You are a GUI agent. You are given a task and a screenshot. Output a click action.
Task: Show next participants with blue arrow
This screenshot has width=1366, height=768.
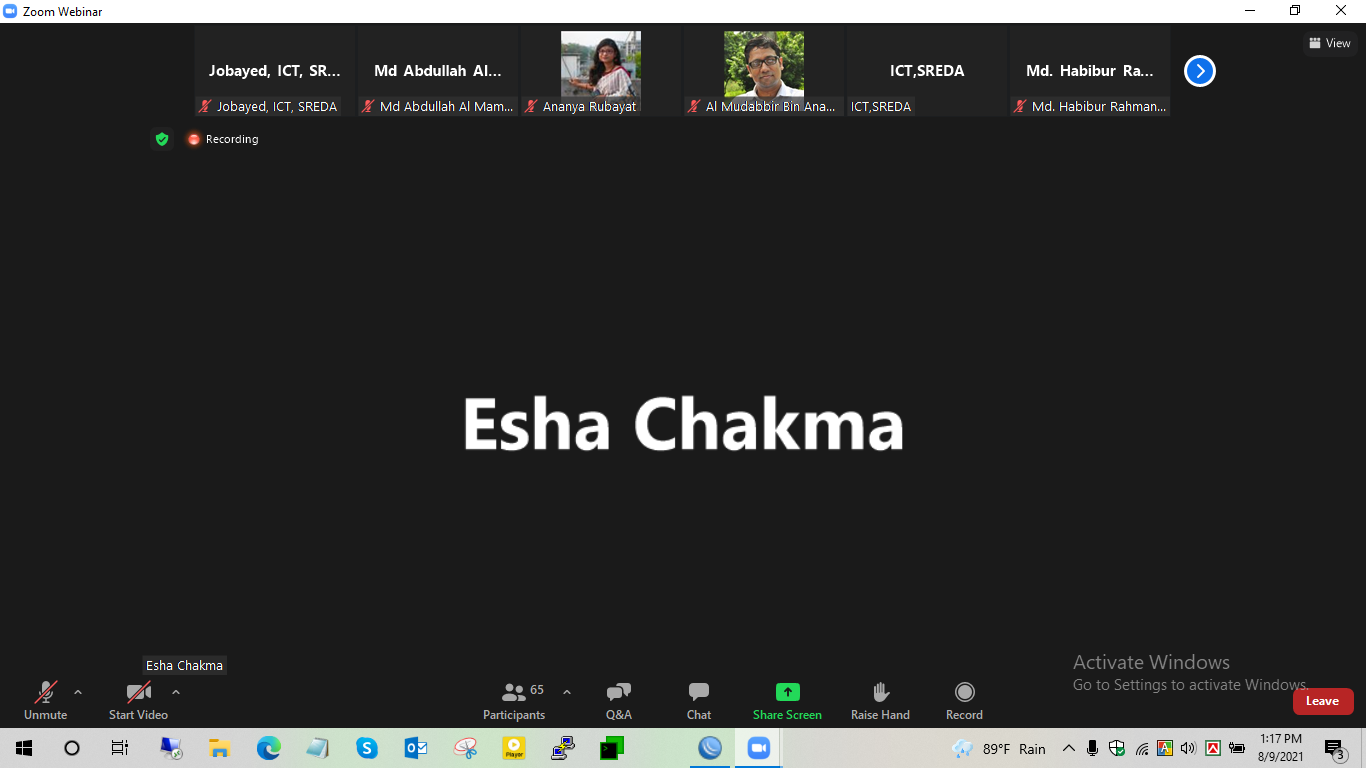[1199, 71]
